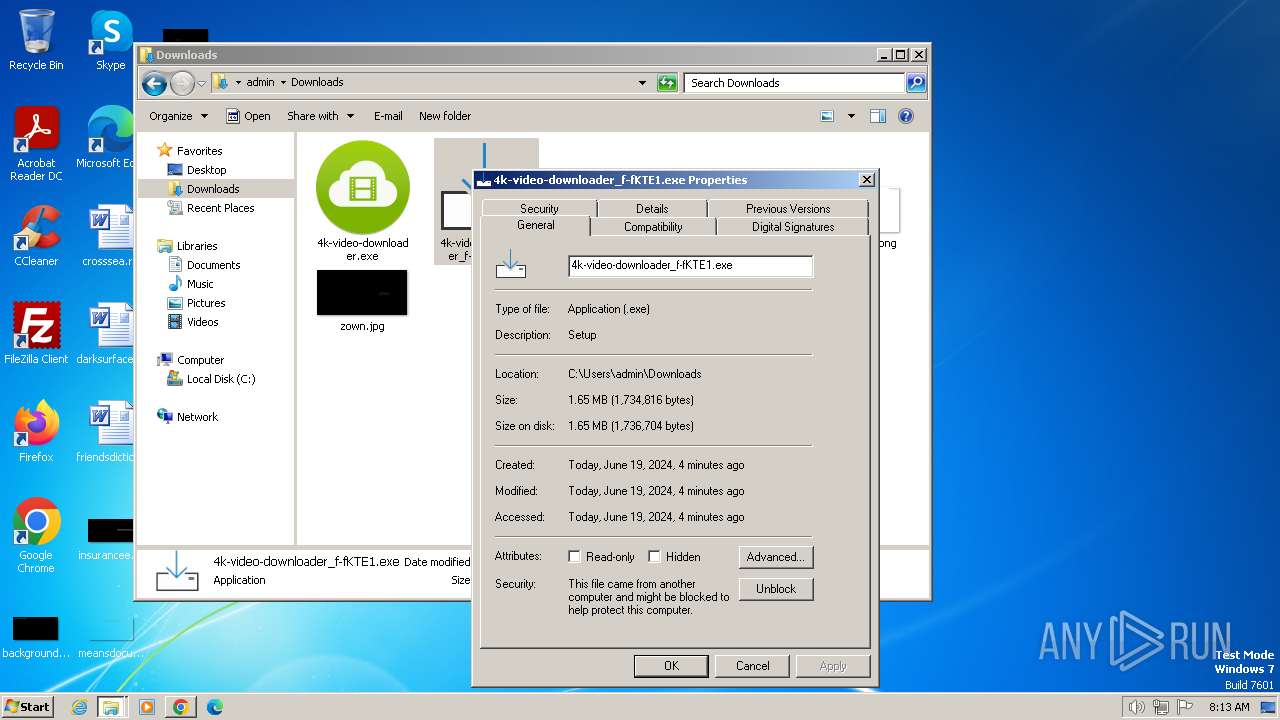
Task: Expand the Share with dropdown
Action: (320, 116)
